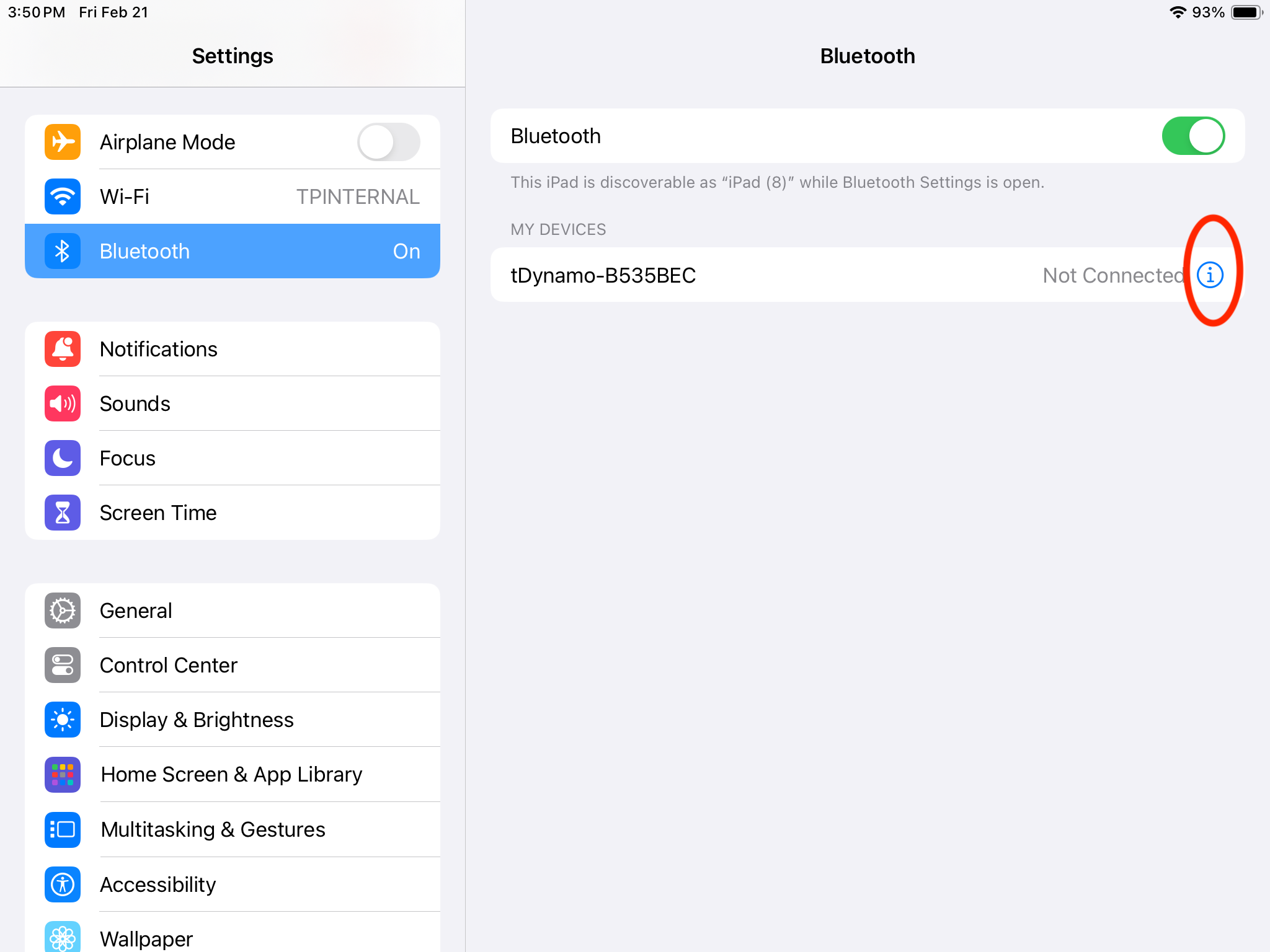Click the Notifications bell icon
Viewport: 1270px width, 952px height.
[x=63, y=349]
